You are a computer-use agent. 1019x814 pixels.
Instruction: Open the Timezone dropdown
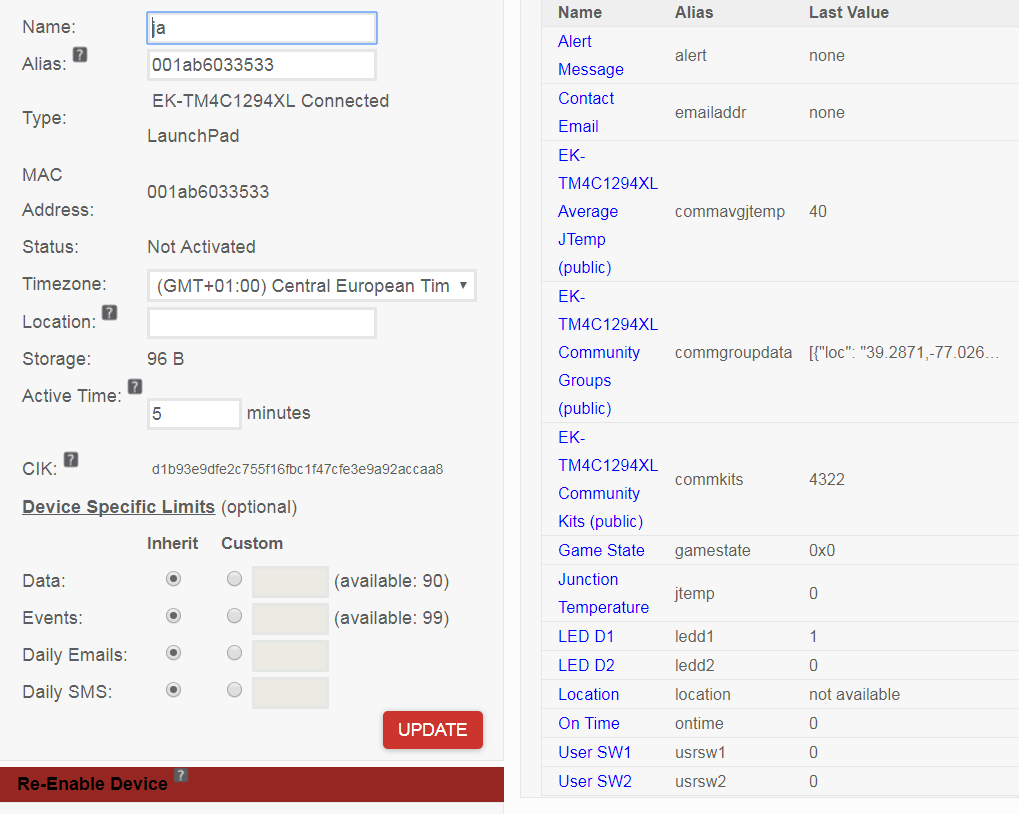tap(312, 286)
